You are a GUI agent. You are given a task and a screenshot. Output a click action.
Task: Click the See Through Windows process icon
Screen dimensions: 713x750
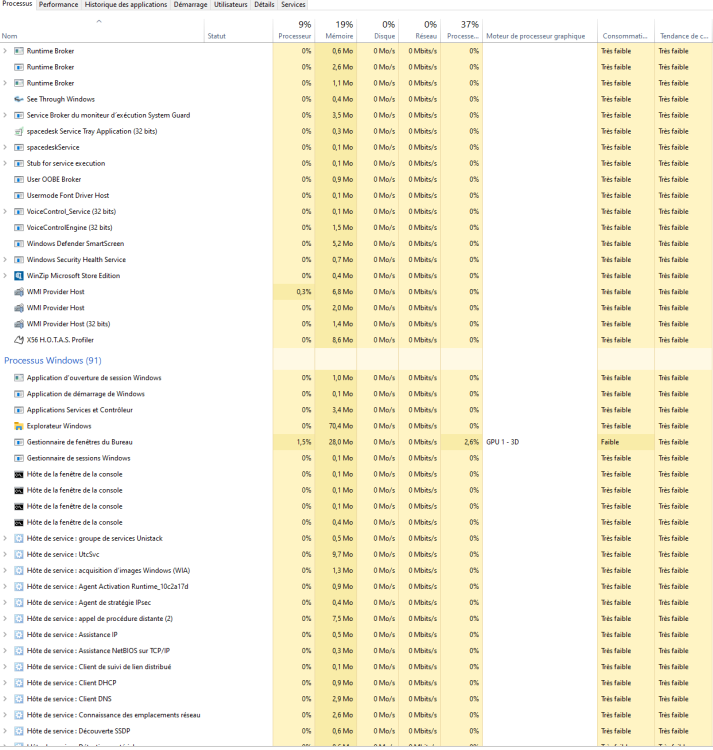click(19, 99)
